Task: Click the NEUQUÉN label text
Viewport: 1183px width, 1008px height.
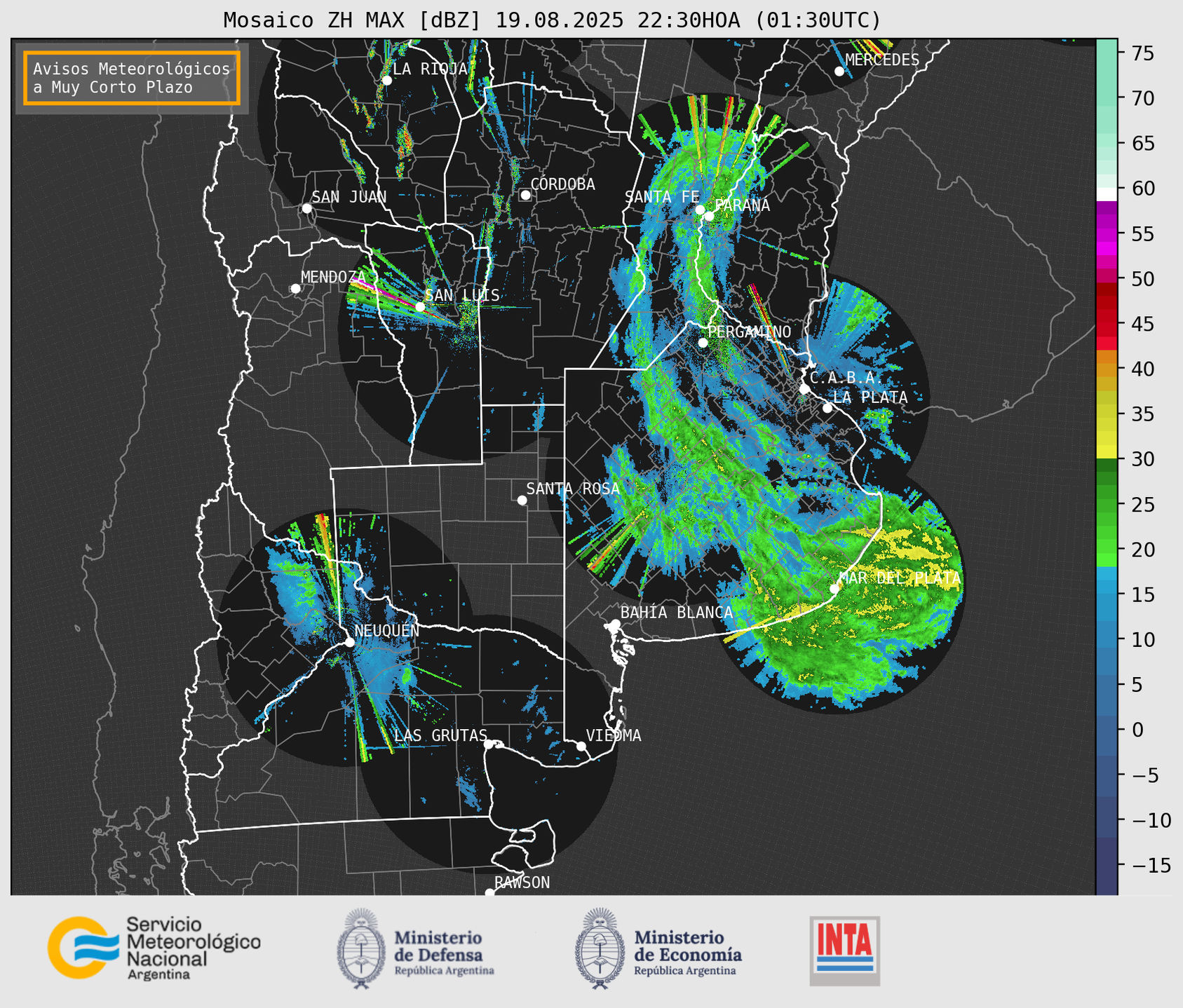Action: (387, 630)
